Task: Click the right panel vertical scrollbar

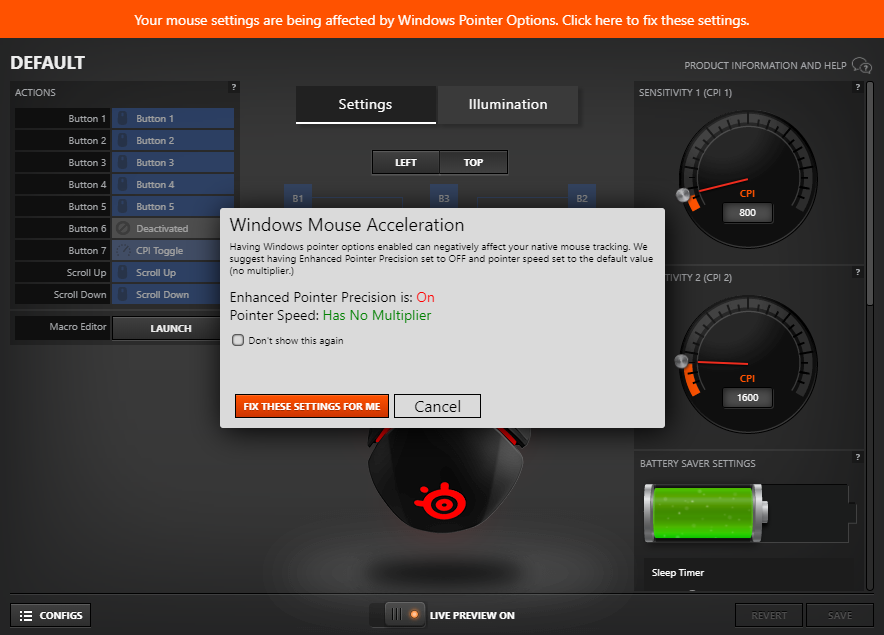Action: click(x=870, y=195)
